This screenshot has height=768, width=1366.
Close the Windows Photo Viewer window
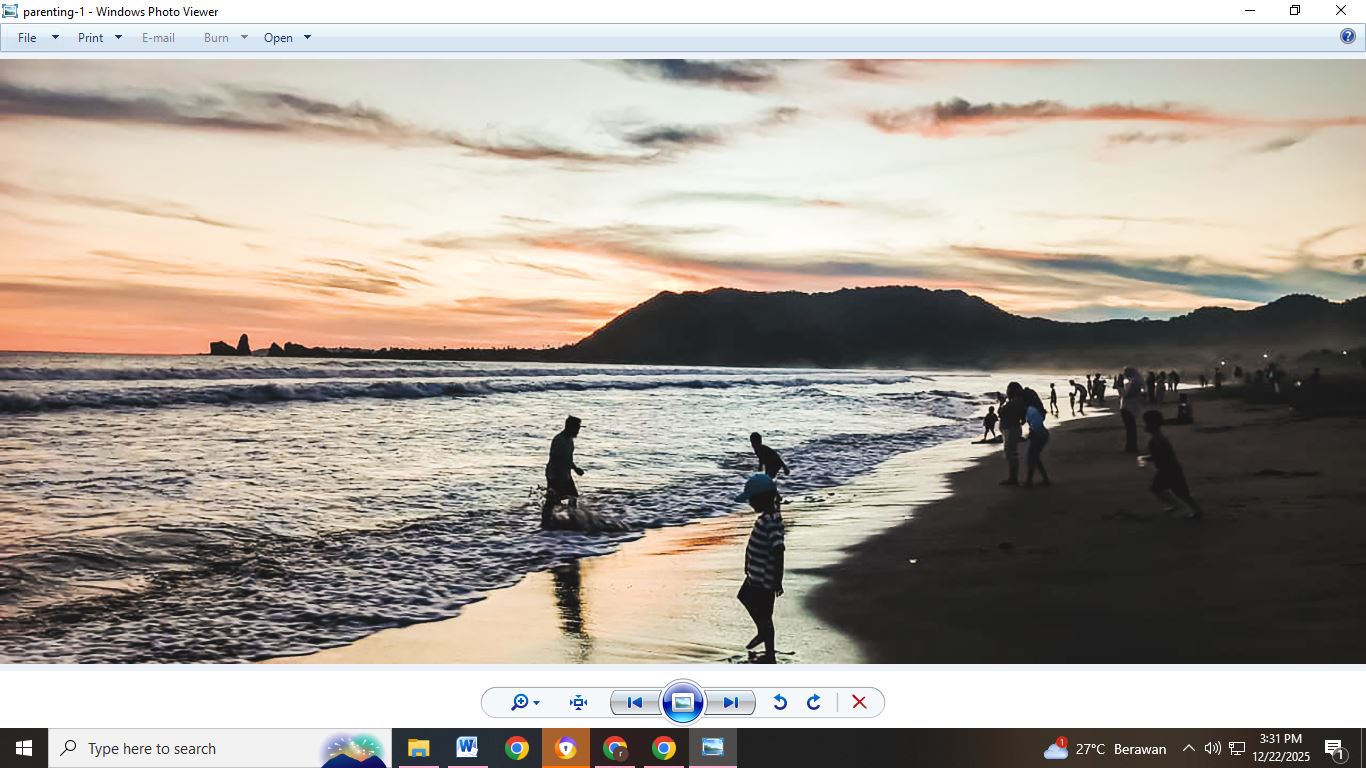pyautogui.click(x=1341, y=11)
